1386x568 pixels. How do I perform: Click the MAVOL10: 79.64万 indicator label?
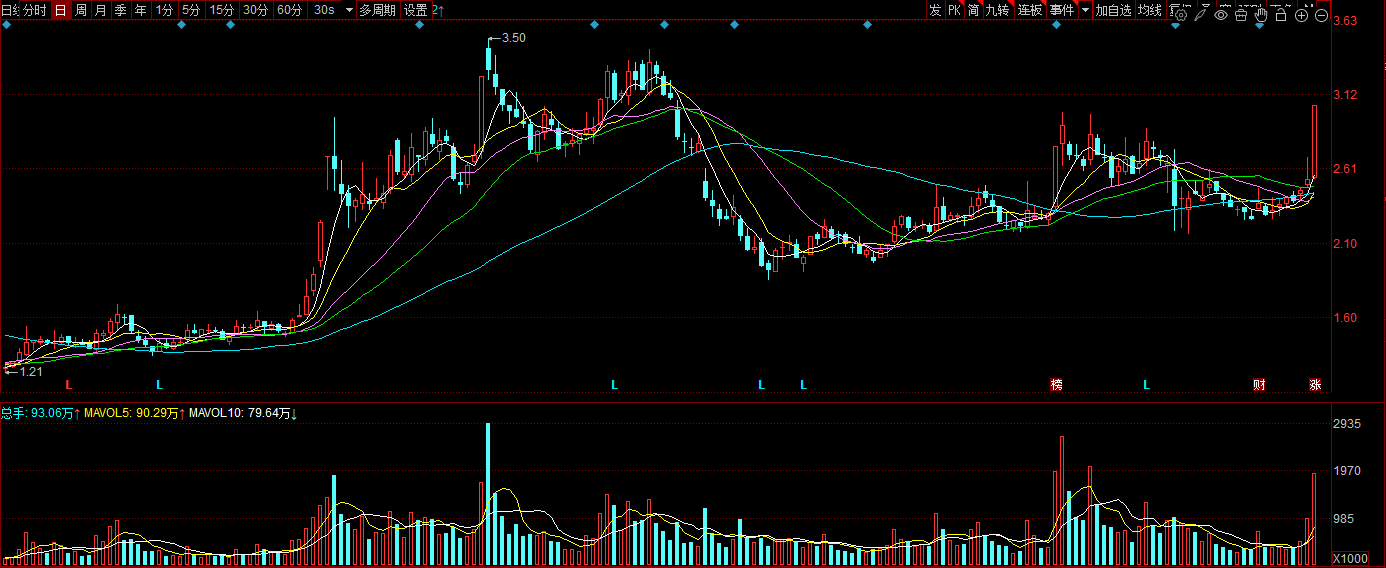(x=244, y=412)
